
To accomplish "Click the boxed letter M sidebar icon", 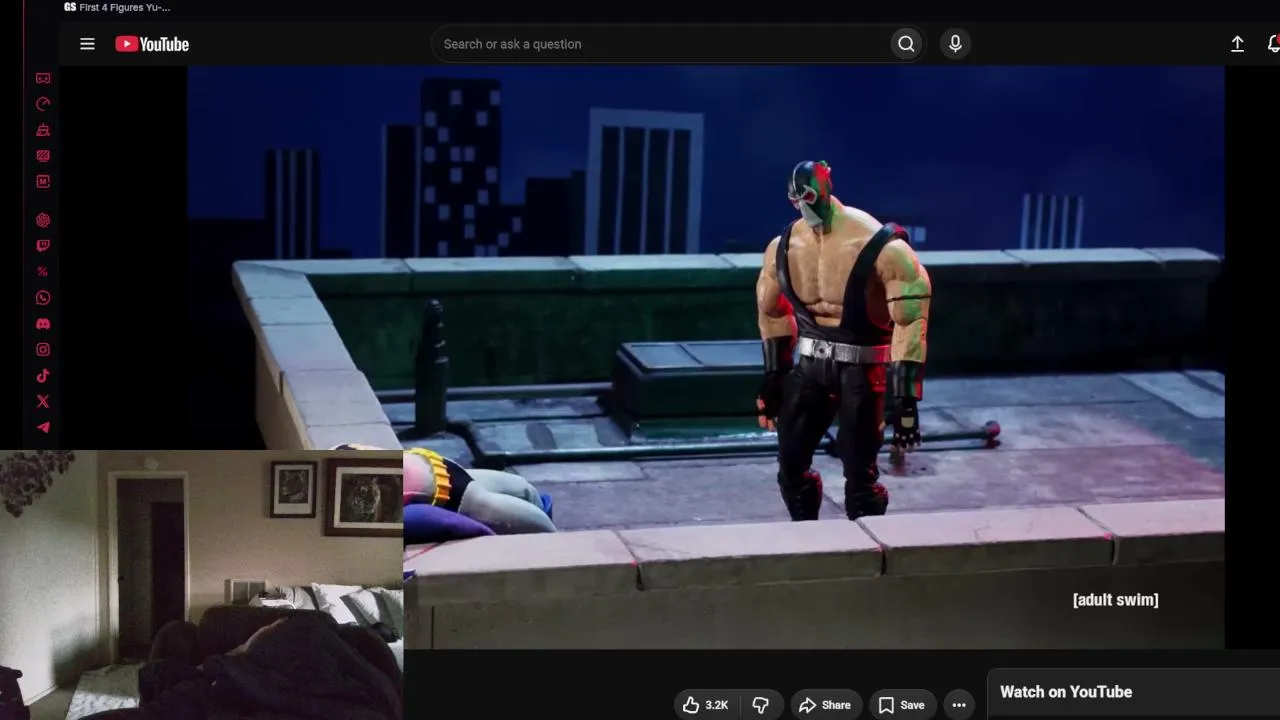I will [43, 182].
